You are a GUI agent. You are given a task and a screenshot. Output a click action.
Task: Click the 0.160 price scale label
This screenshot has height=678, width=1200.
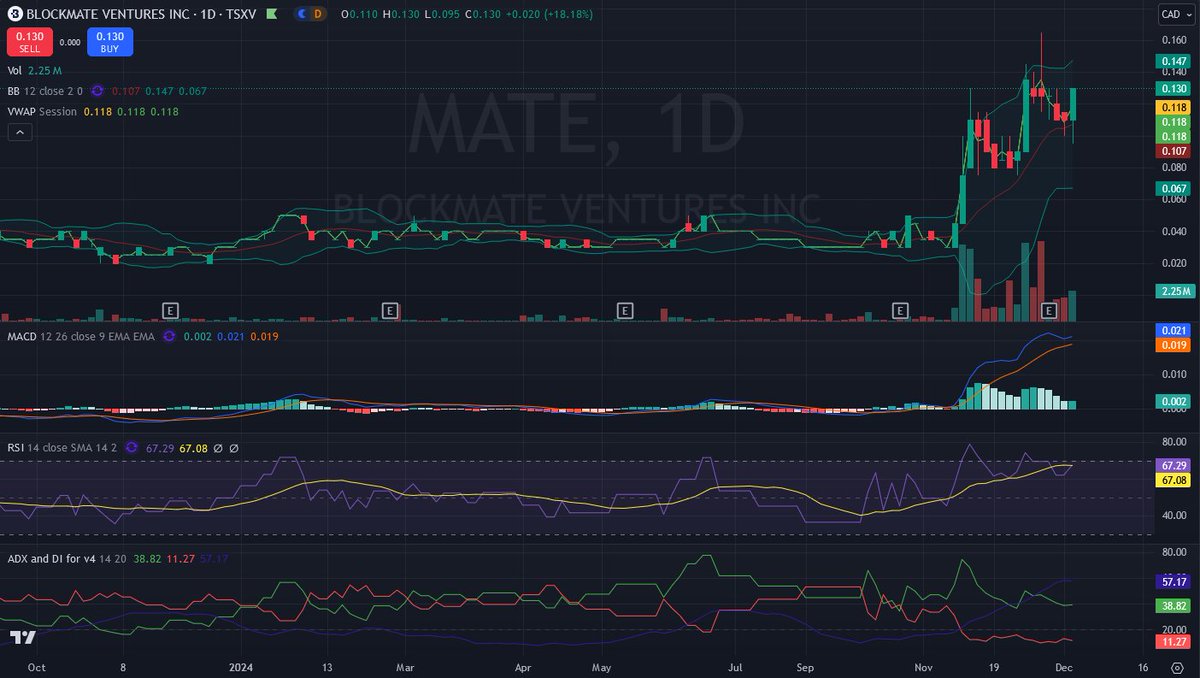(x=1173, y=41)
